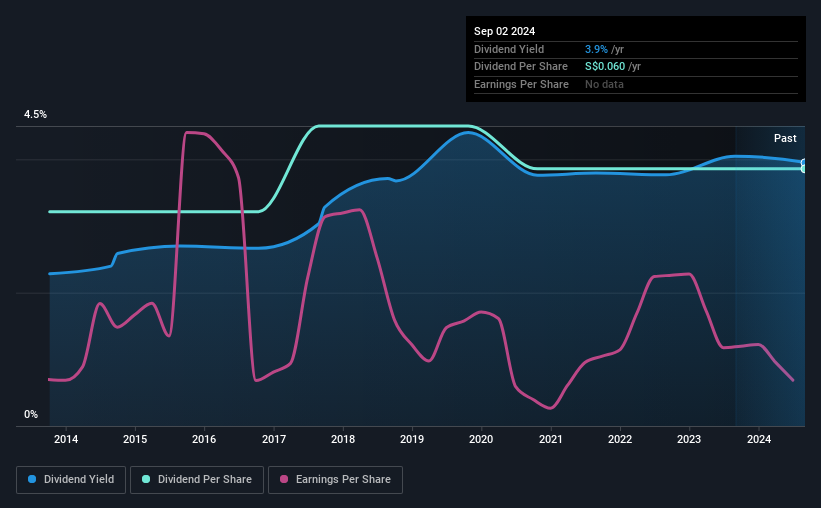Click the blue Dividend Yield legend dot
821x508 pixels.
coord(32,479)
